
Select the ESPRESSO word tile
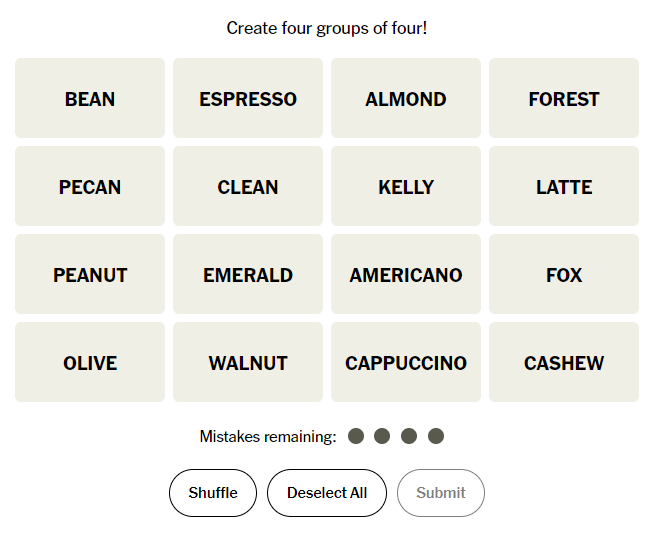(248, 98)
